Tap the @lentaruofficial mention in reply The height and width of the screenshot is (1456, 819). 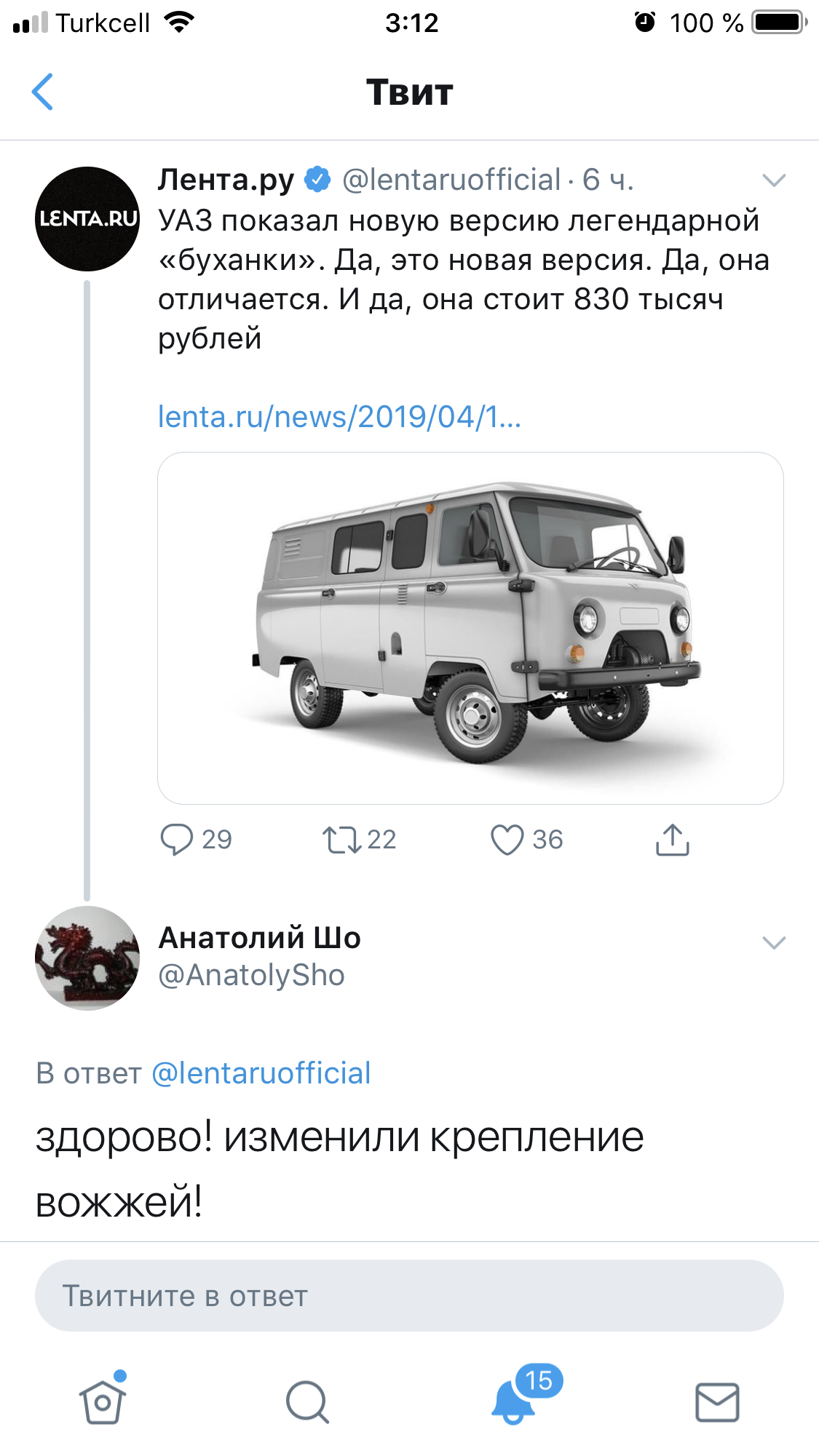coord(261,1073)
